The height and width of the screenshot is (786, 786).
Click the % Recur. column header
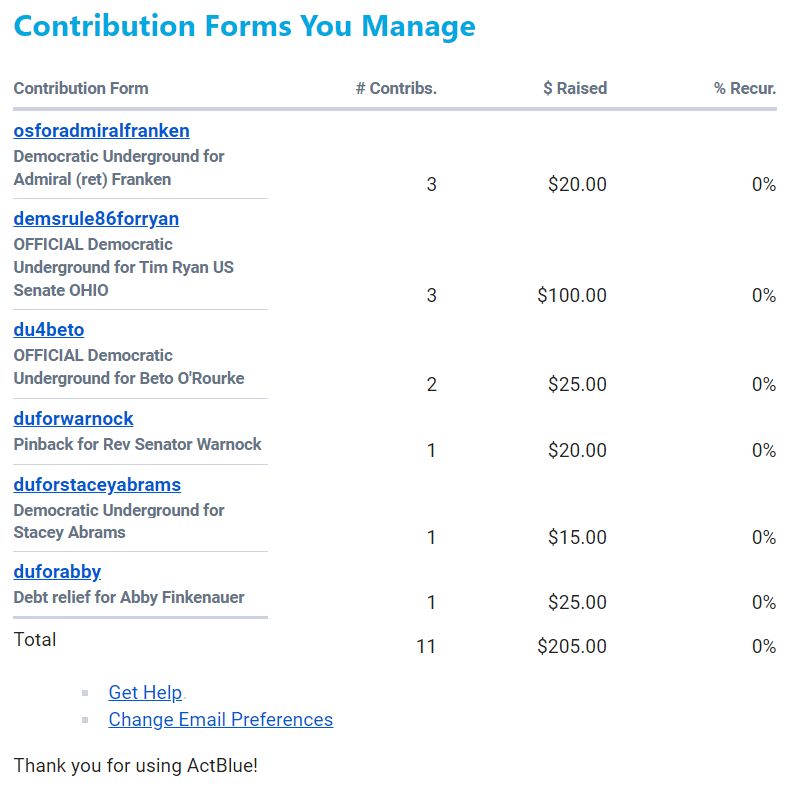tap(745, 88)
